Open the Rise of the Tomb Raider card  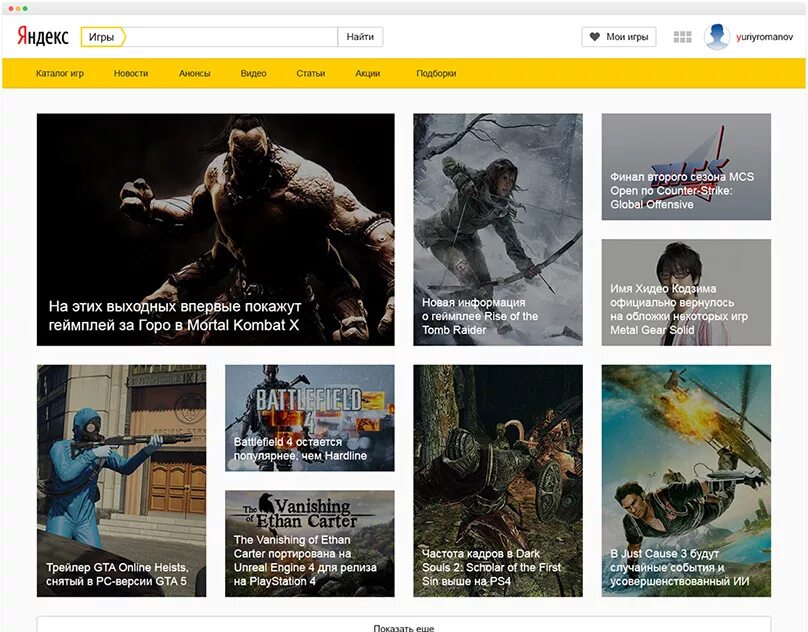tap(498, 229)
